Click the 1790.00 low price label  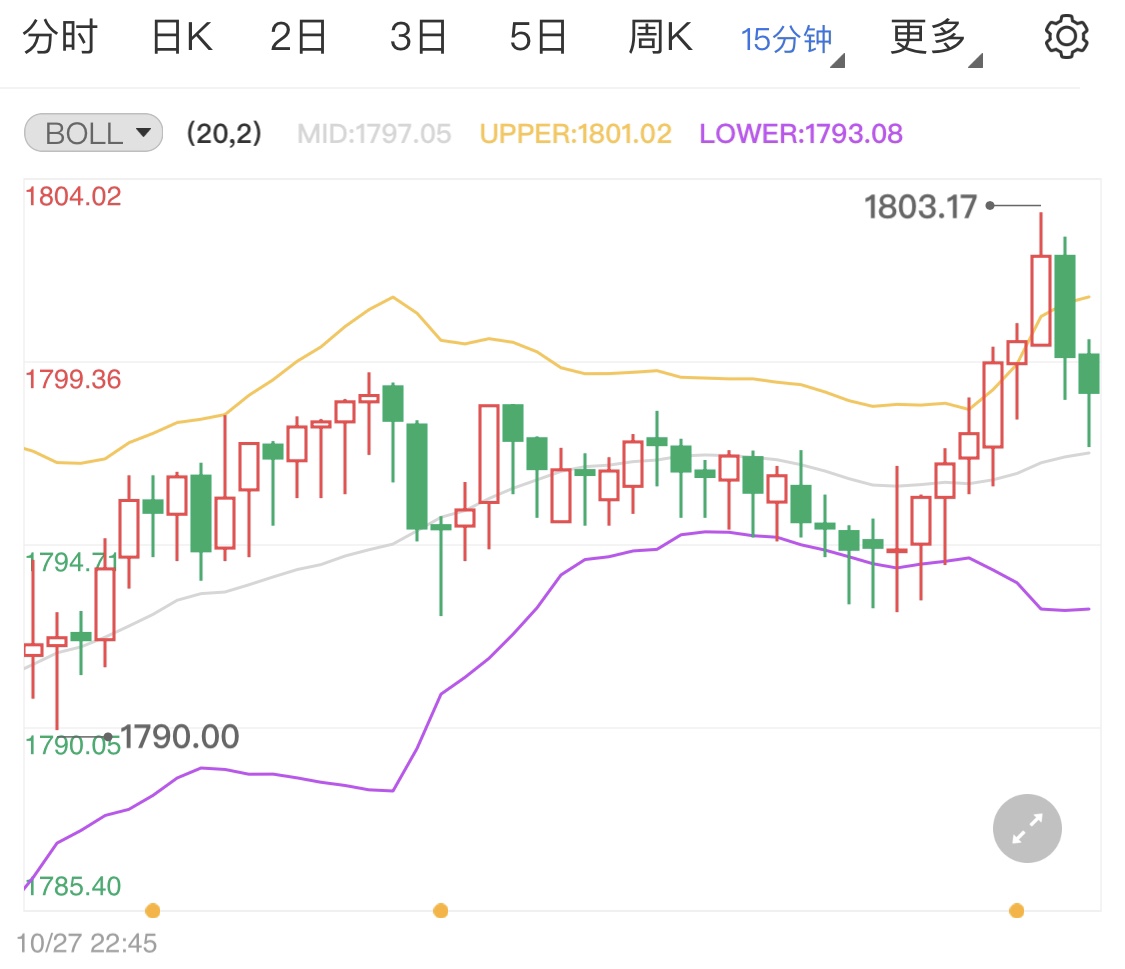tap(179, 737)
